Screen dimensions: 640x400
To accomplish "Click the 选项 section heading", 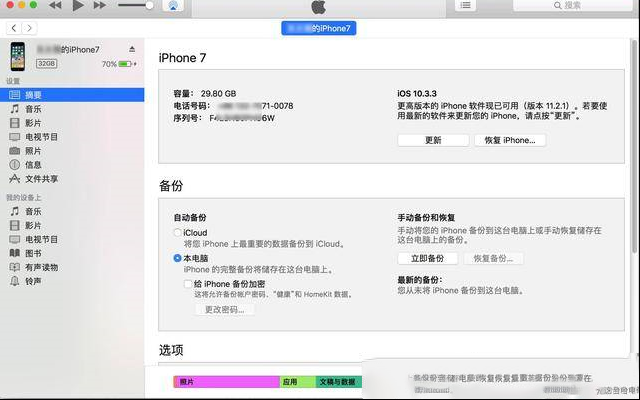I will click(171, 350).
